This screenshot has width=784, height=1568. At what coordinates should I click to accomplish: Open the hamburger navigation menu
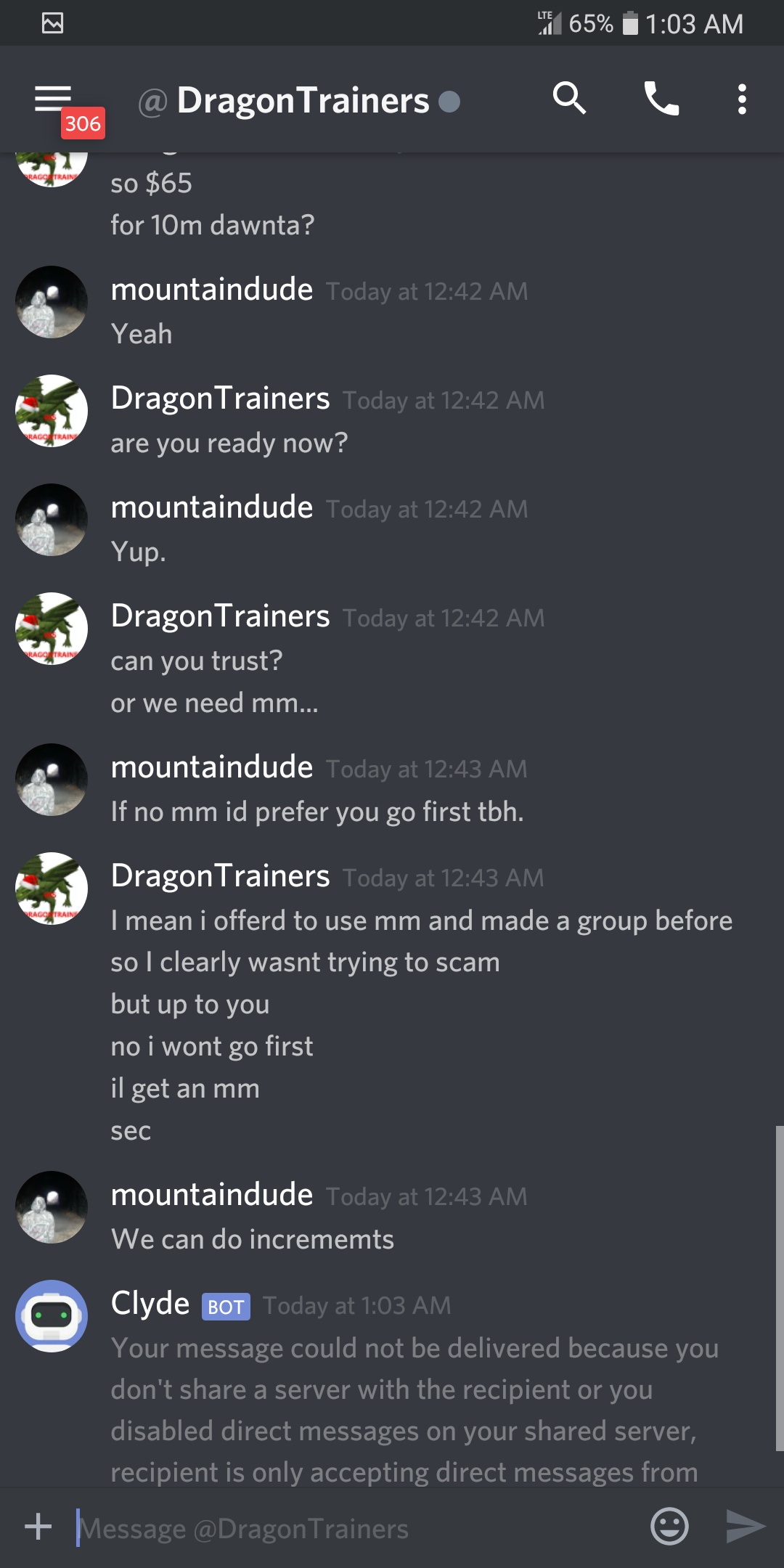coord(53,99)
